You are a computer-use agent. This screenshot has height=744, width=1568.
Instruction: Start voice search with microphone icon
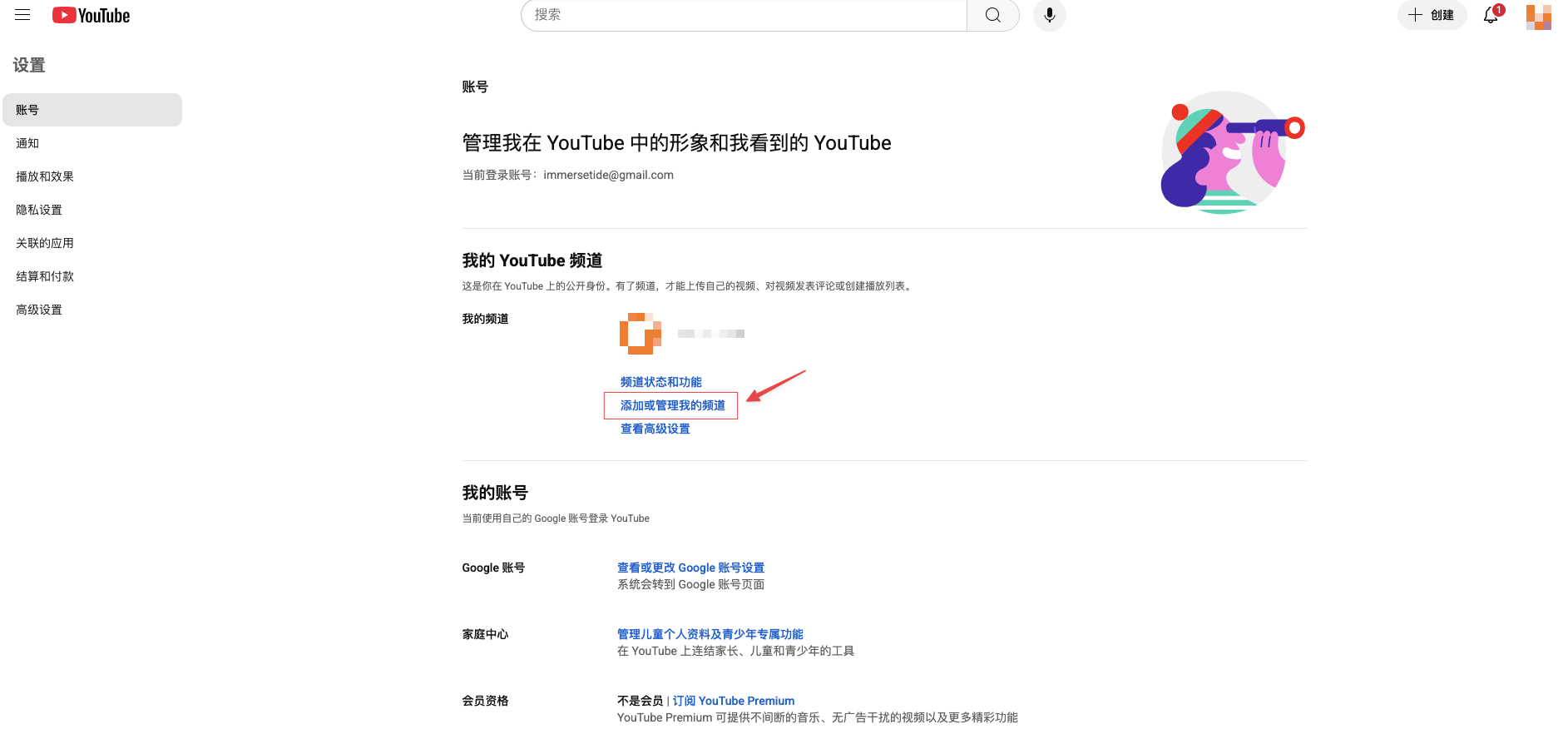pyautogui.click(x=1050, y=15)
